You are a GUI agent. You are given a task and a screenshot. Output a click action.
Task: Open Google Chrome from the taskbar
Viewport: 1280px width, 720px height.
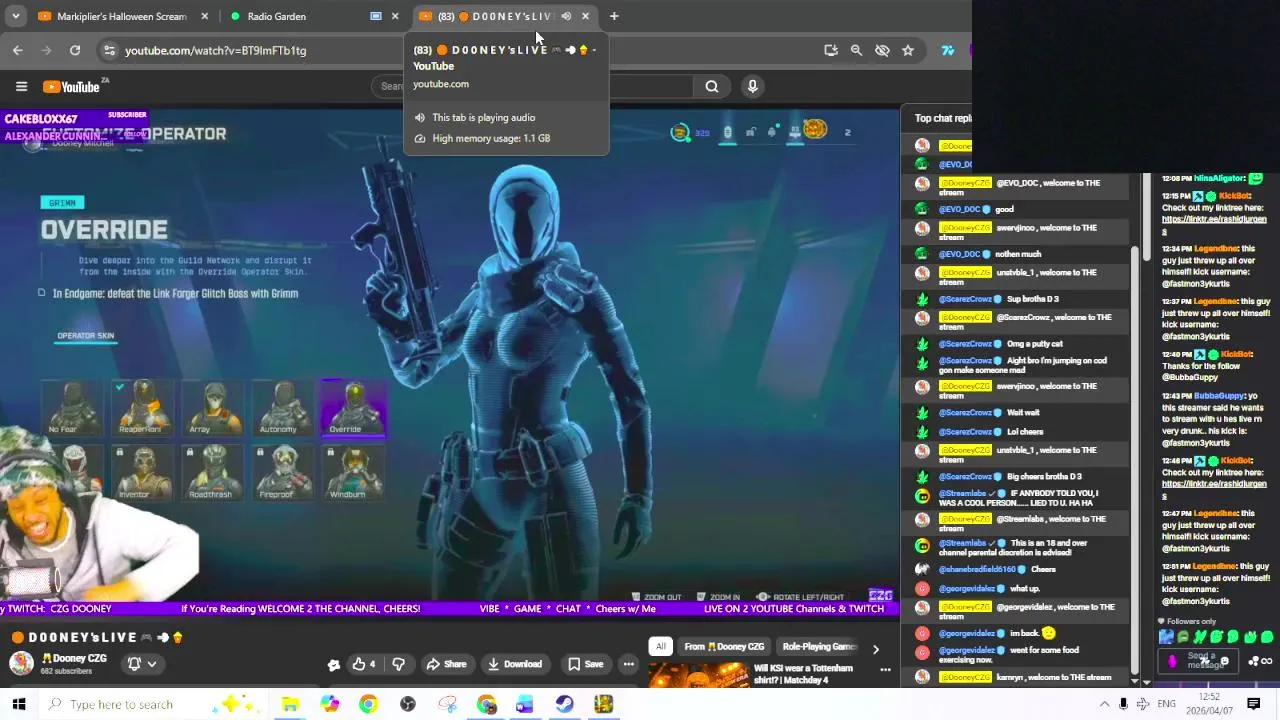[369, 704]
